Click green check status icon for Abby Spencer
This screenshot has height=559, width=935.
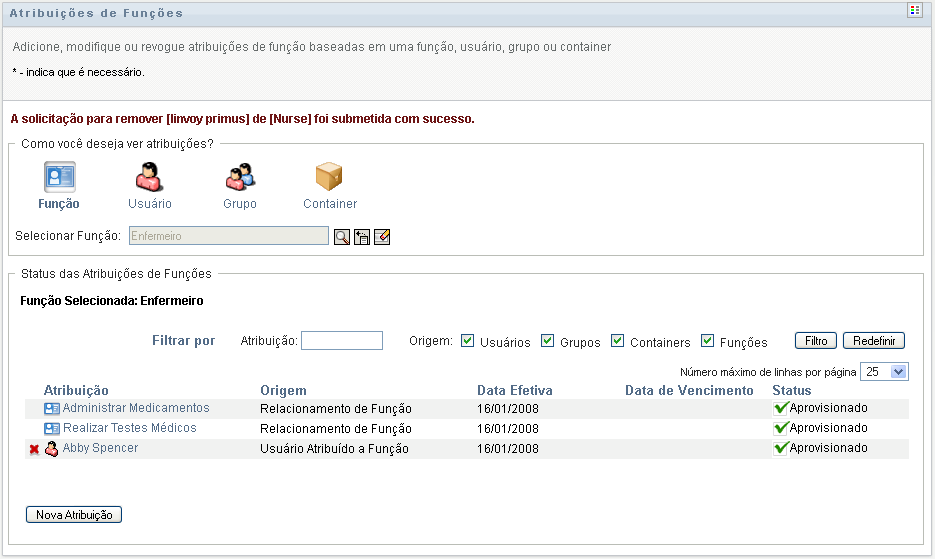pos(781,447)
